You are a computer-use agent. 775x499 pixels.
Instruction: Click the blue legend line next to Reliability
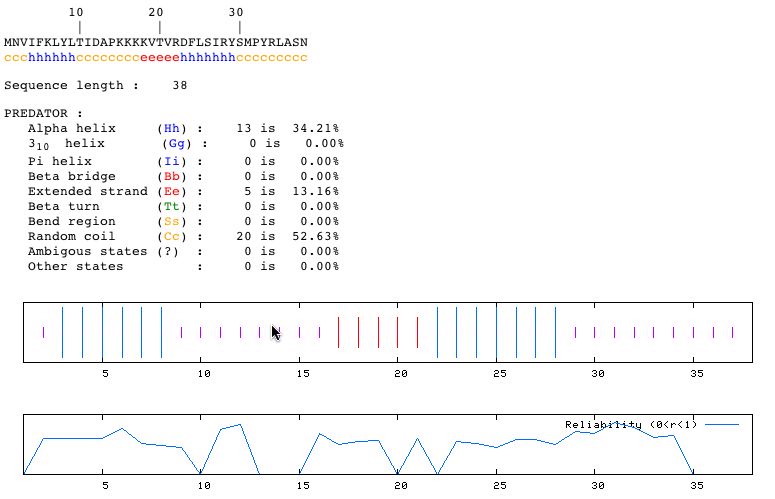point(722,425)
